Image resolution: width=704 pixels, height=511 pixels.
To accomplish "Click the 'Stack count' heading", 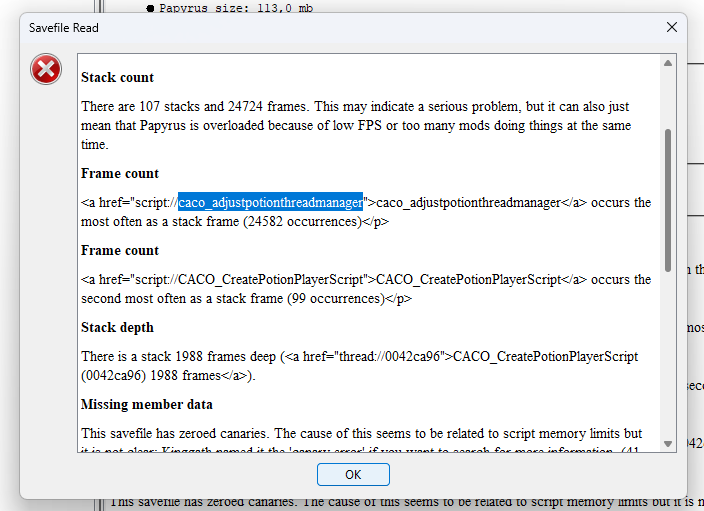I will pos(117,77).
